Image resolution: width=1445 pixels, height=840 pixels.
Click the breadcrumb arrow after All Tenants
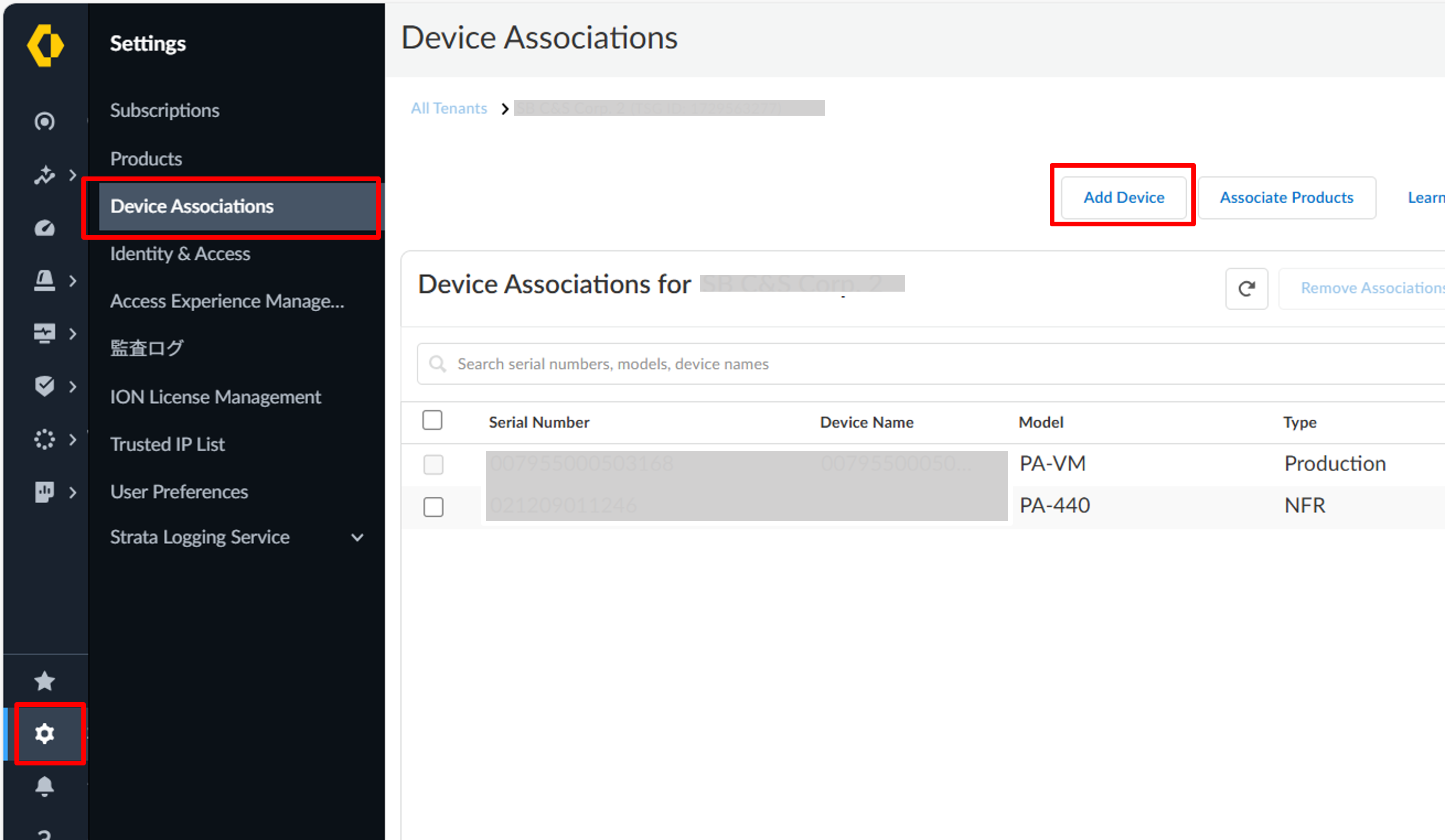pyautogui.click(x=505, y=109)
